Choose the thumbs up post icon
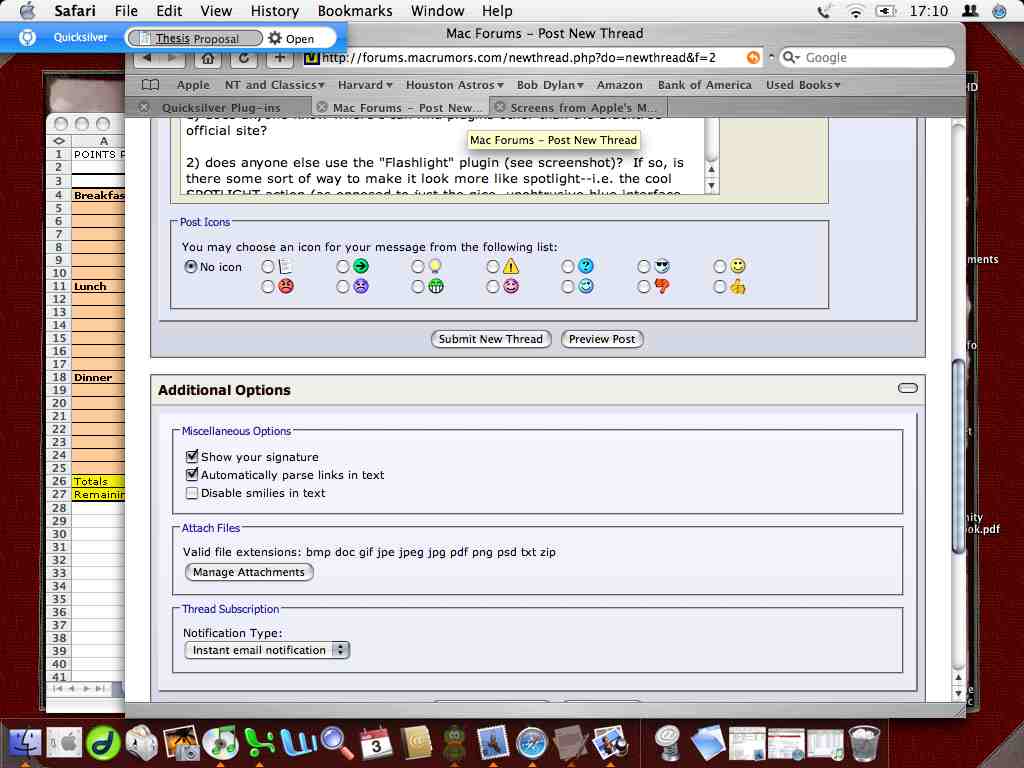 [719, 287]
